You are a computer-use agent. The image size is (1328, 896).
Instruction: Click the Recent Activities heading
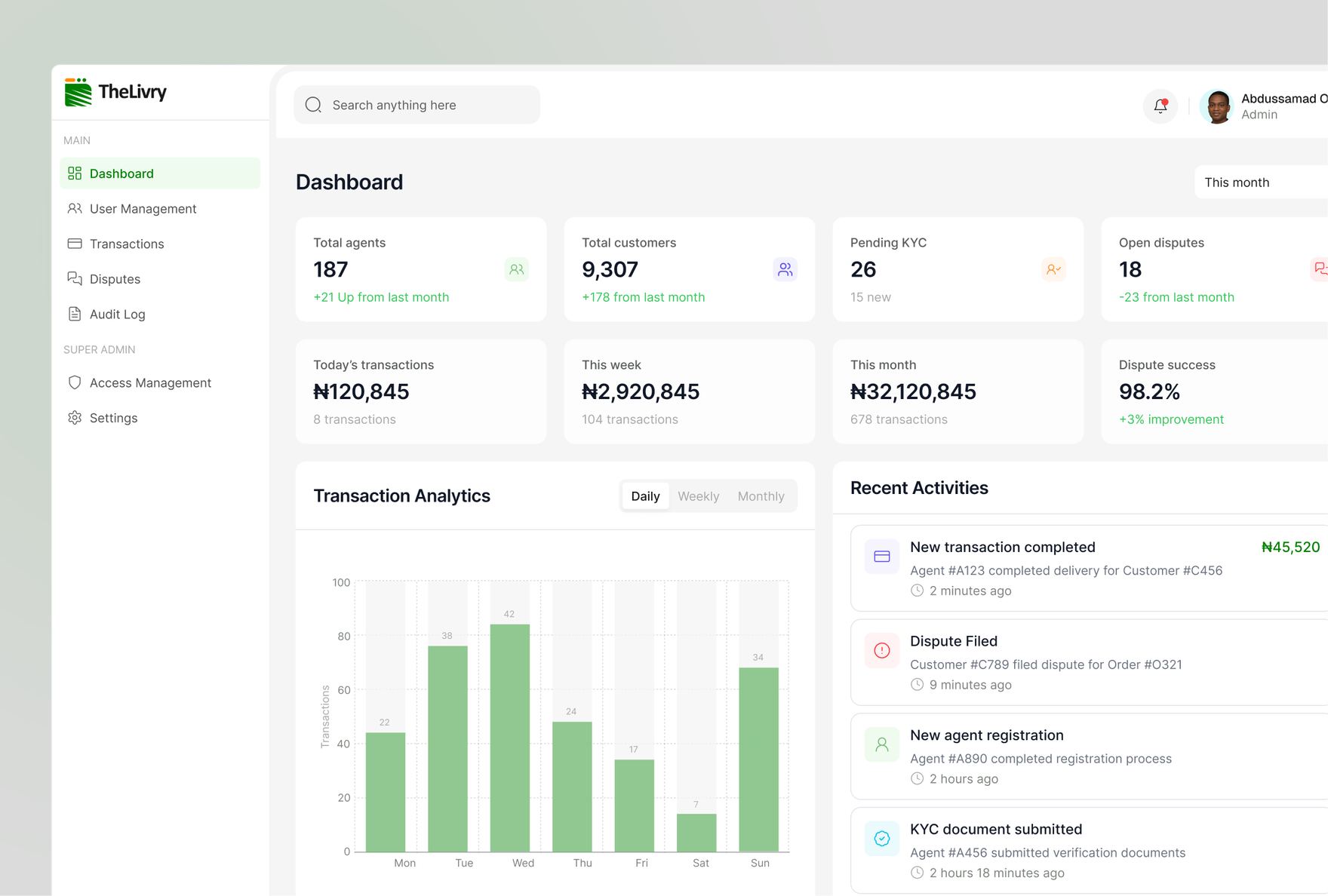[919, 488]
